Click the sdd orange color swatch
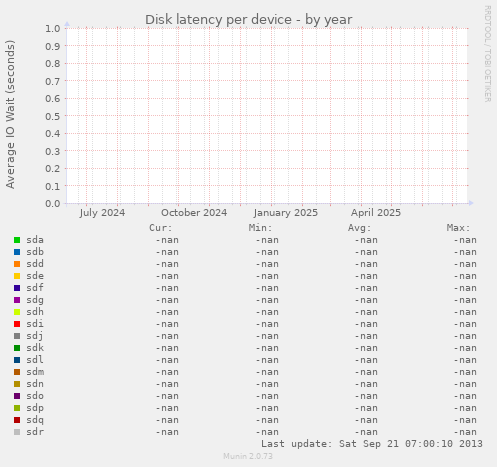This screenshot has width=497, height=467. coord(17,264)
